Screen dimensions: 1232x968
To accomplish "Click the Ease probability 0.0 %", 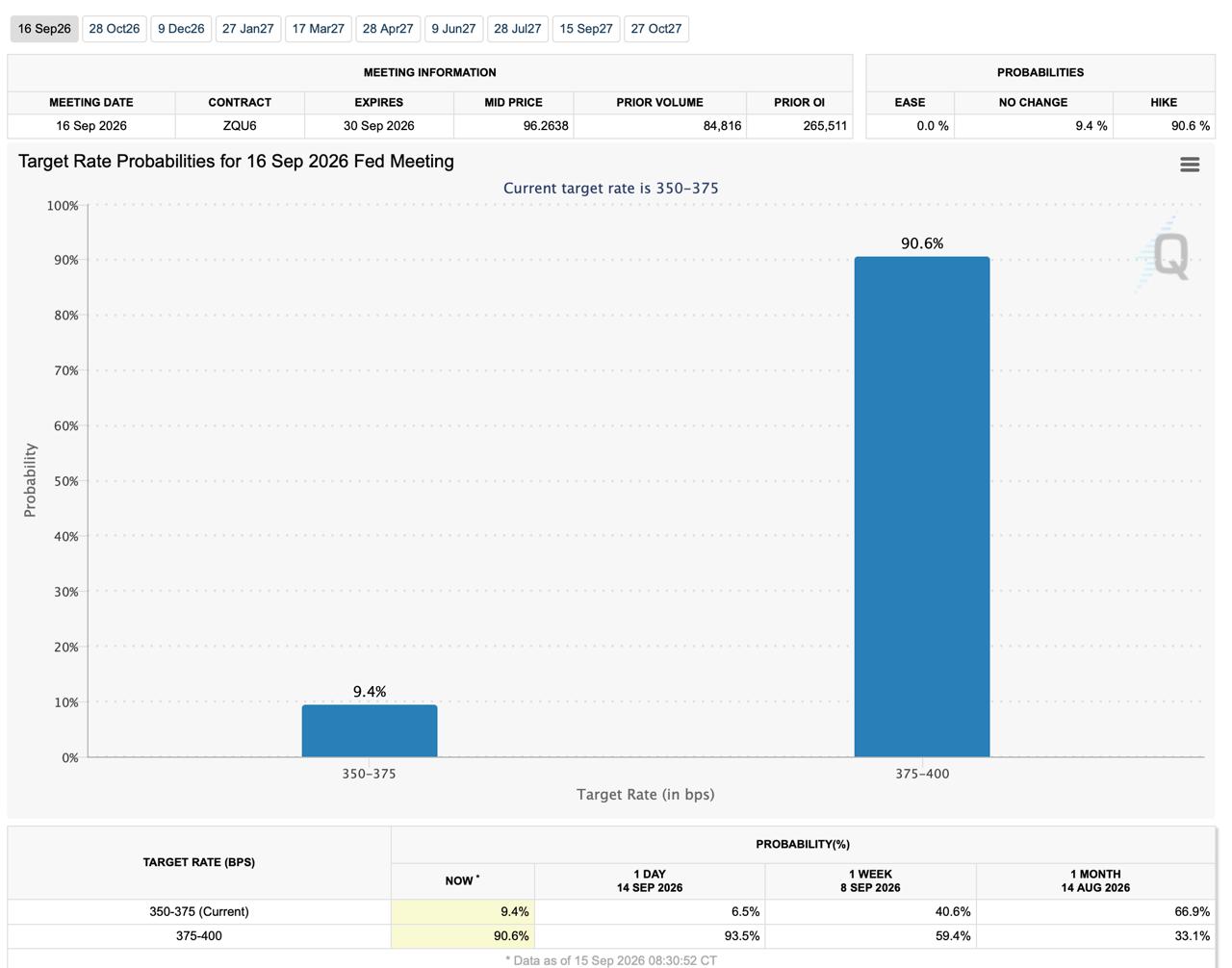I will [x=932, y=126].
